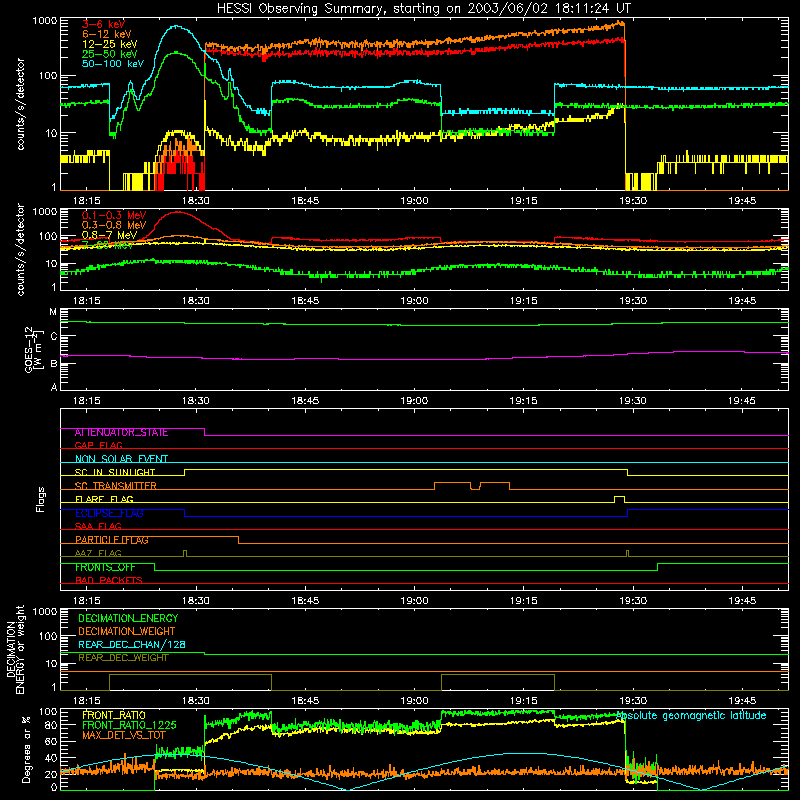The height and width of the screenshot is (800, 800).
Task: Click the C class tick on GOES axis
Action: [54, 337]
